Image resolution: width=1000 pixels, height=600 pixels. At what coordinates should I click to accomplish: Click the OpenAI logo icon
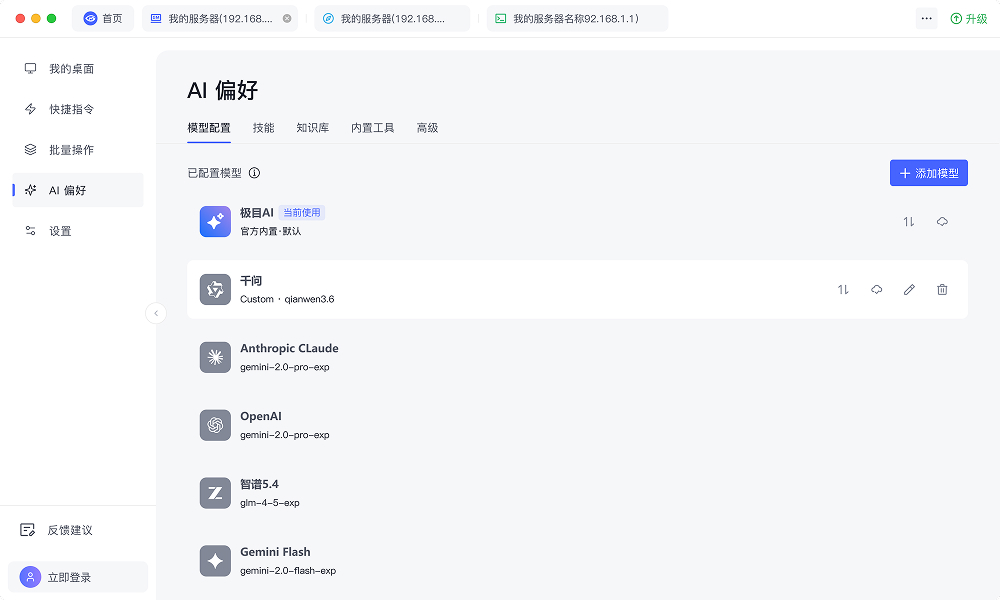tap(215, 425)
